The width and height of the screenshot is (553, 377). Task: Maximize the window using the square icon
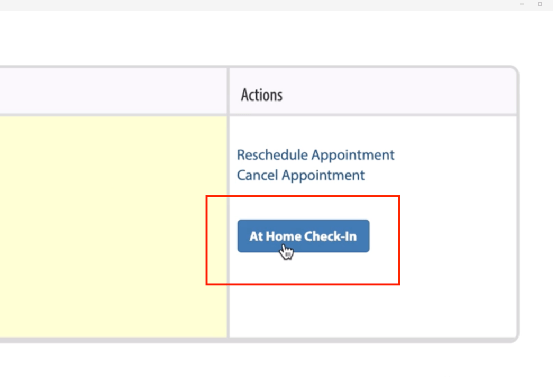pos(540,4)
